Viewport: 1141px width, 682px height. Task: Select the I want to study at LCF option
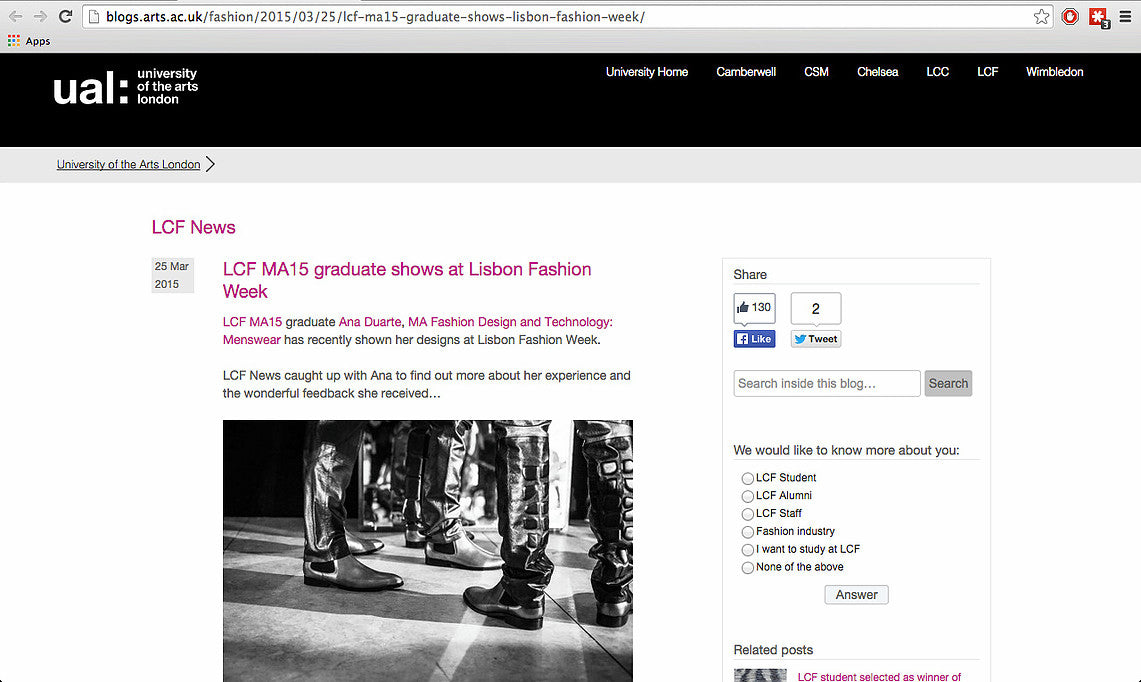pos(747,550)
